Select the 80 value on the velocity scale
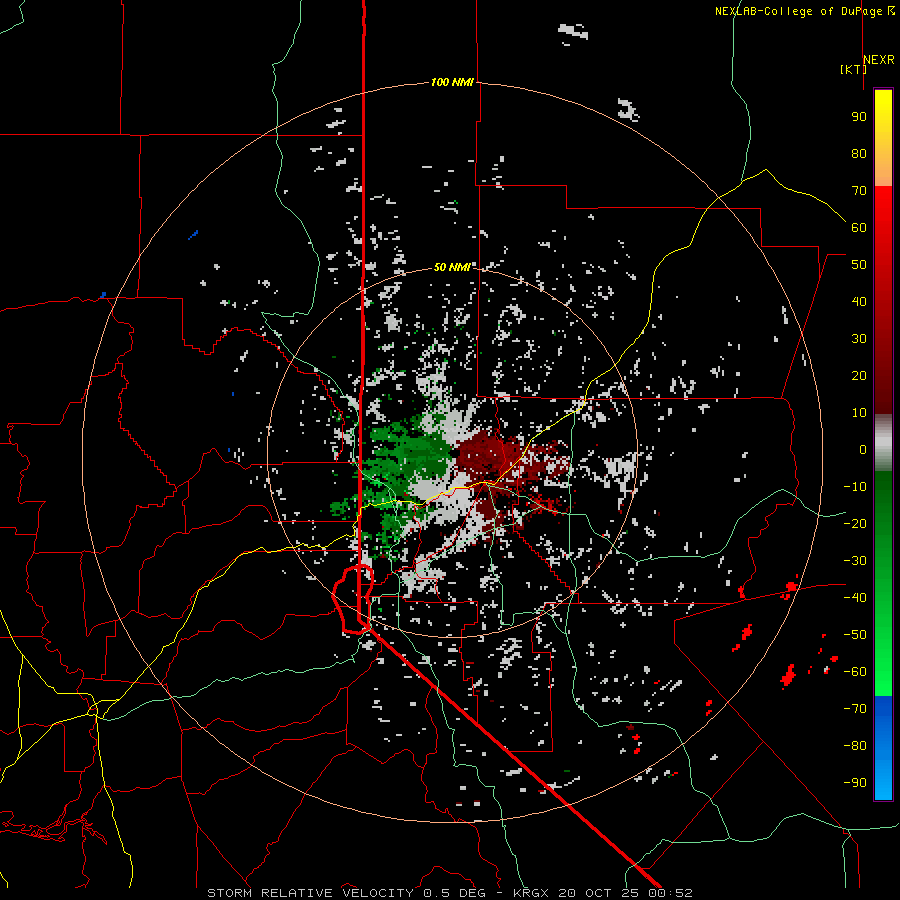900x900 pixels. point(859,153)
